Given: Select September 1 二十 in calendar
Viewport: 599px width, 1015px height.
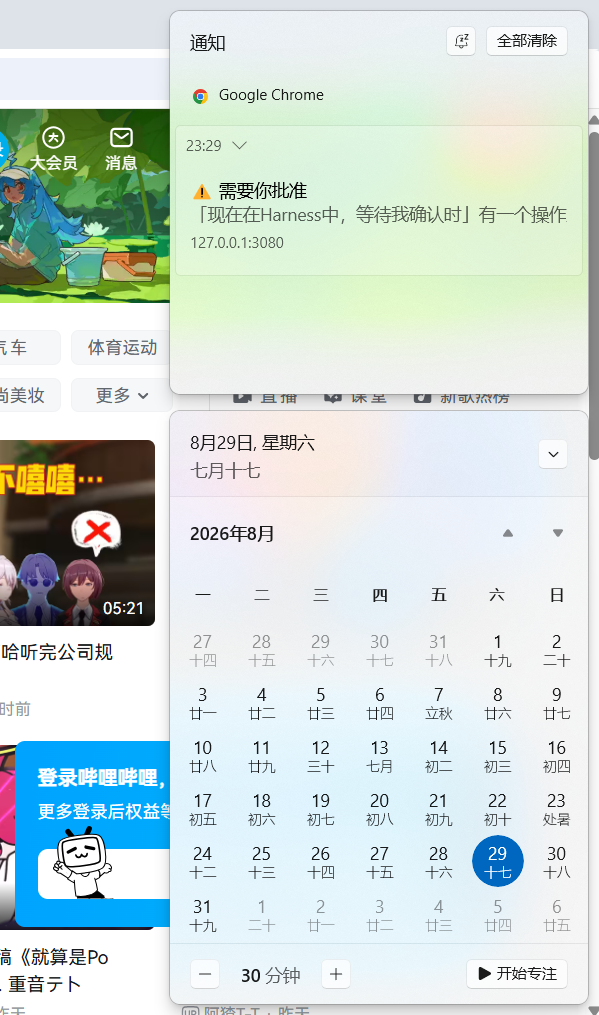Looking at the screenshot, I should coord(262,915).
